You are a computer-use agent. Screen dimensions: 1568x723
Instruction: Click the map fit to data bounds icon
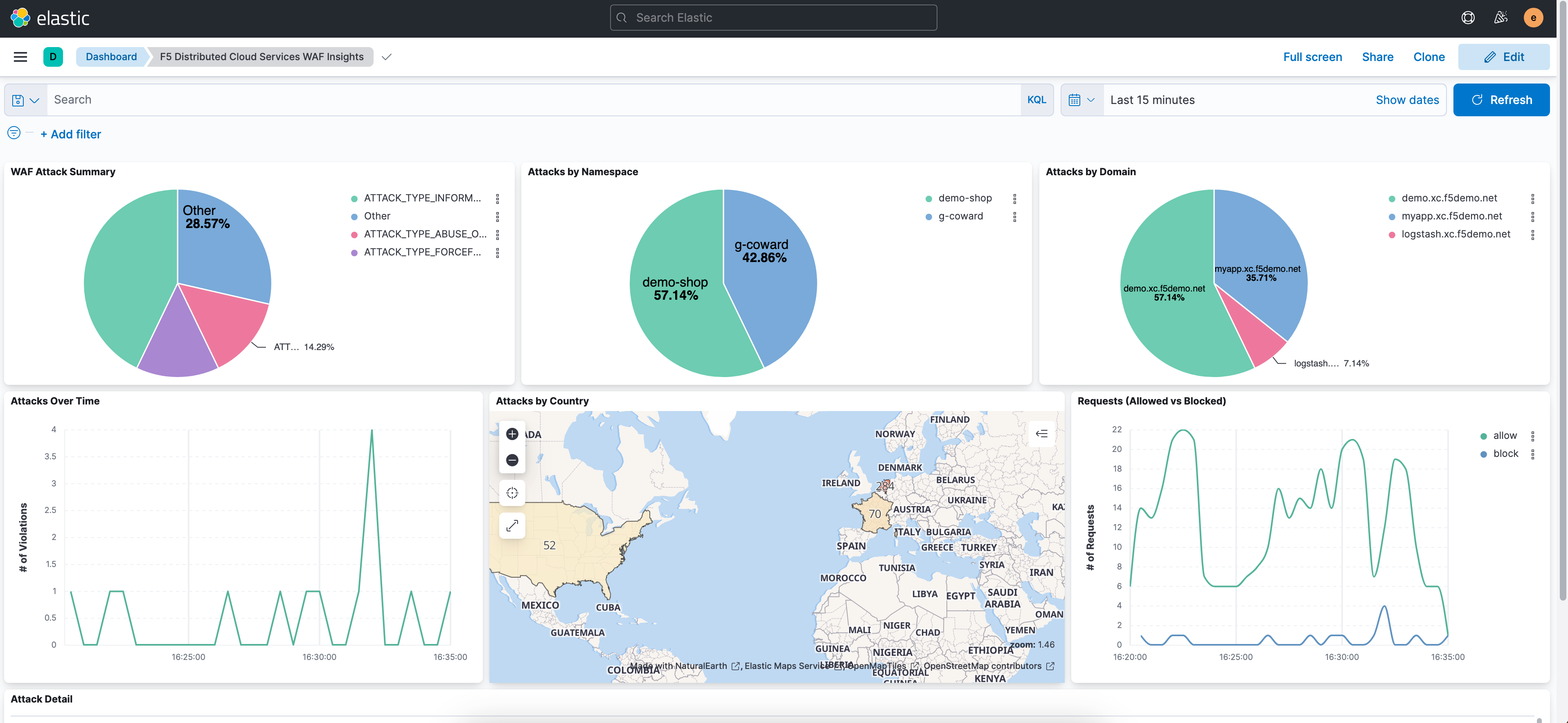click(x=512, y=493)
